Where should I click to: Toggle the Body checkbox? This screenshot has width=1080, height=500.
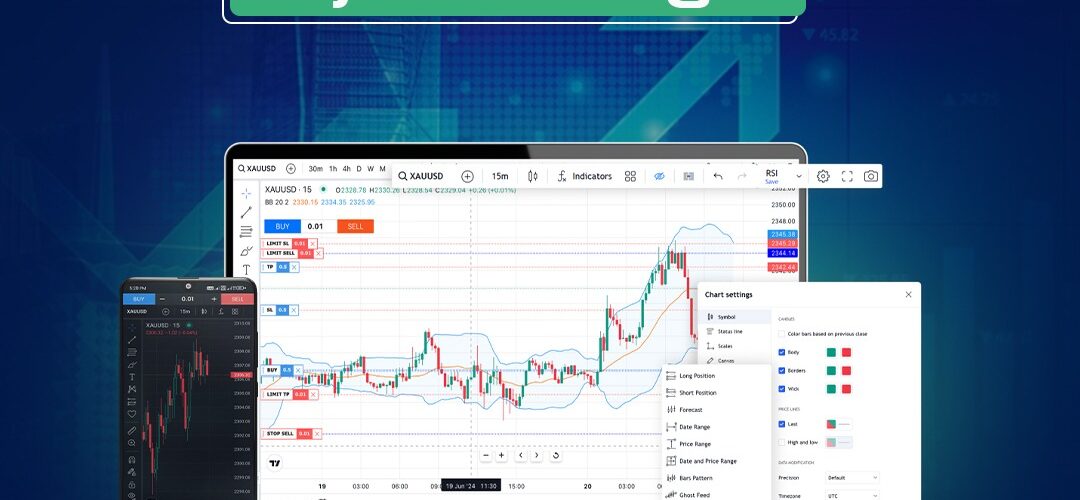pos(782,352)
